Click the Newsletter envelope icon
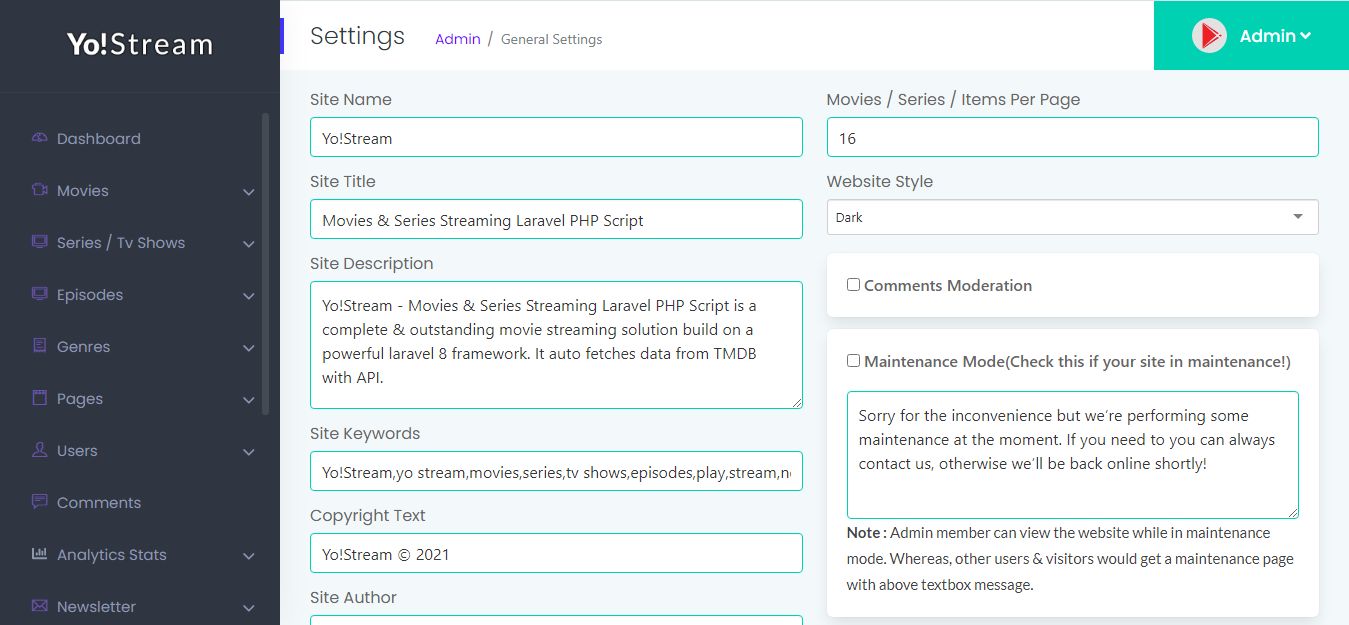Viewport: 1349px width, 625px height. (x=40, y=606)
